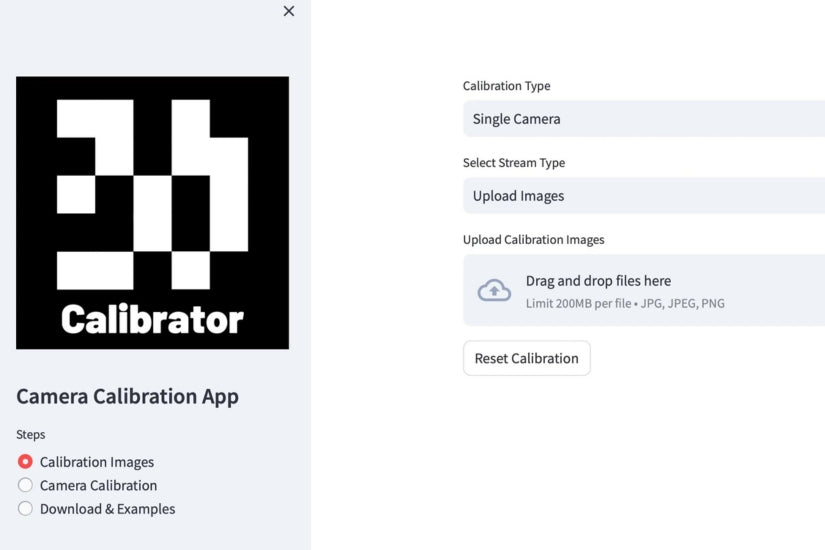Click the Calibration Type field label

(506, 86)
